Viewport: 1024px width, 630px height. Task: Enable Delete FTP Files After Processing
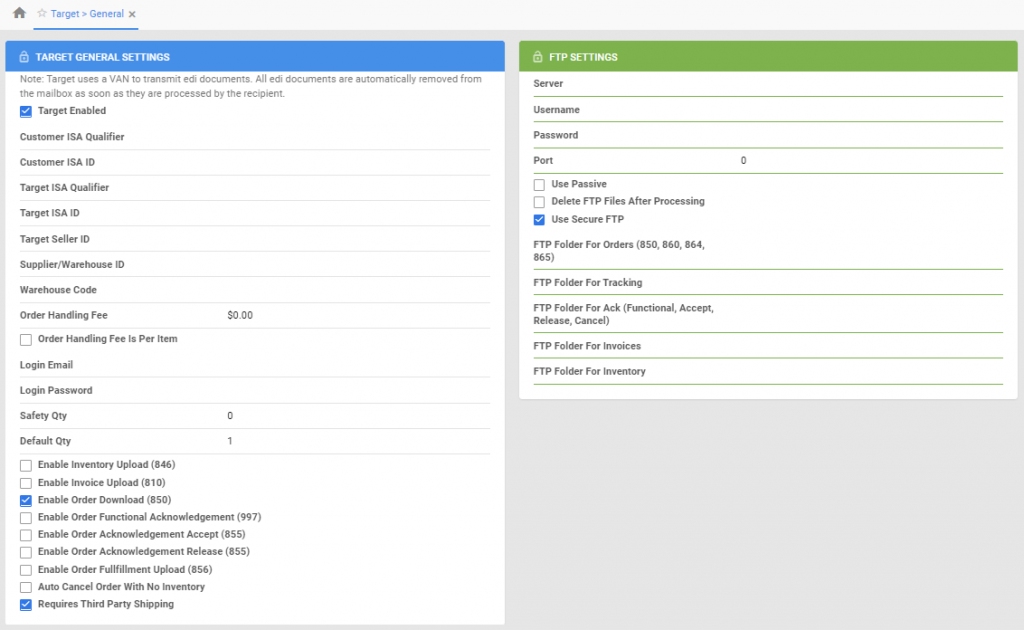pyautogui.click(x=537, y=200)
